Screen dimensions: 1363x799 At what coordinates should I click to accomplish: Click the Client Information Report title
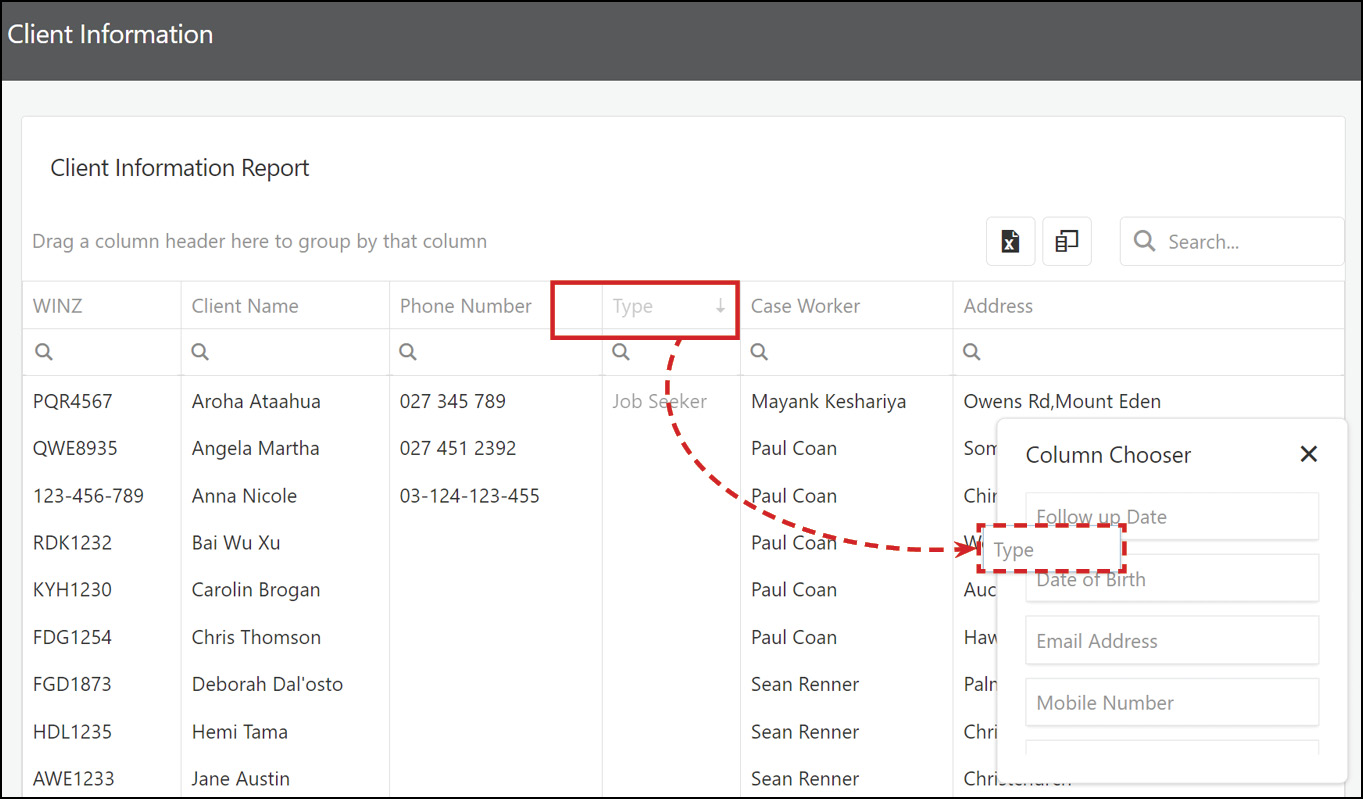click(x=180, y=167)
